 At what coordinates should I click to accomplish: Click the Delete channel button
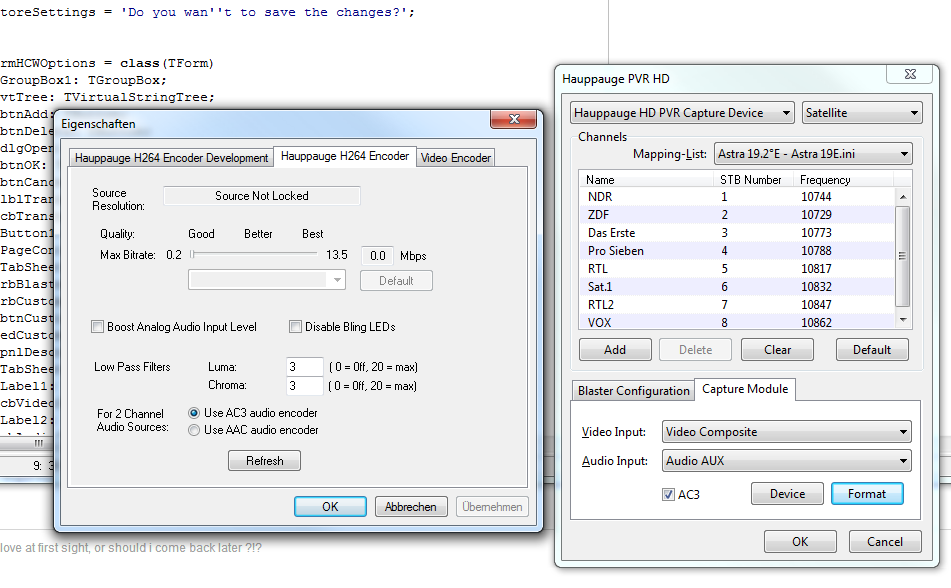(695, 350)
